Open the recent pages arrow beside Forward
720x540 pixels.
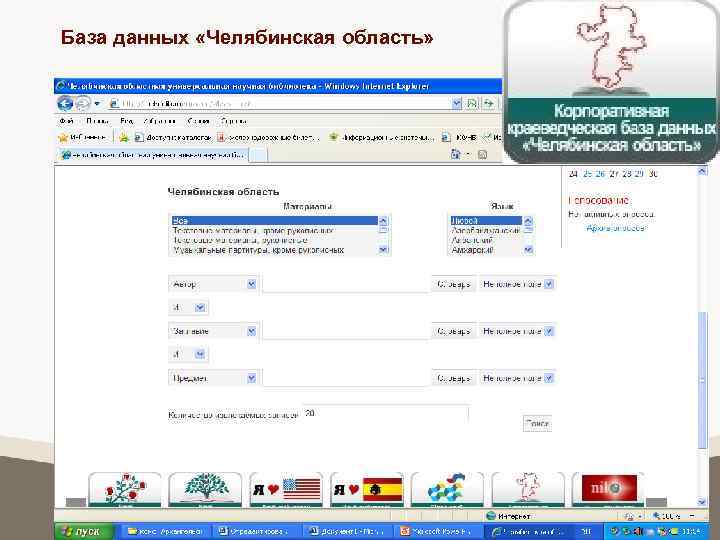97,104
